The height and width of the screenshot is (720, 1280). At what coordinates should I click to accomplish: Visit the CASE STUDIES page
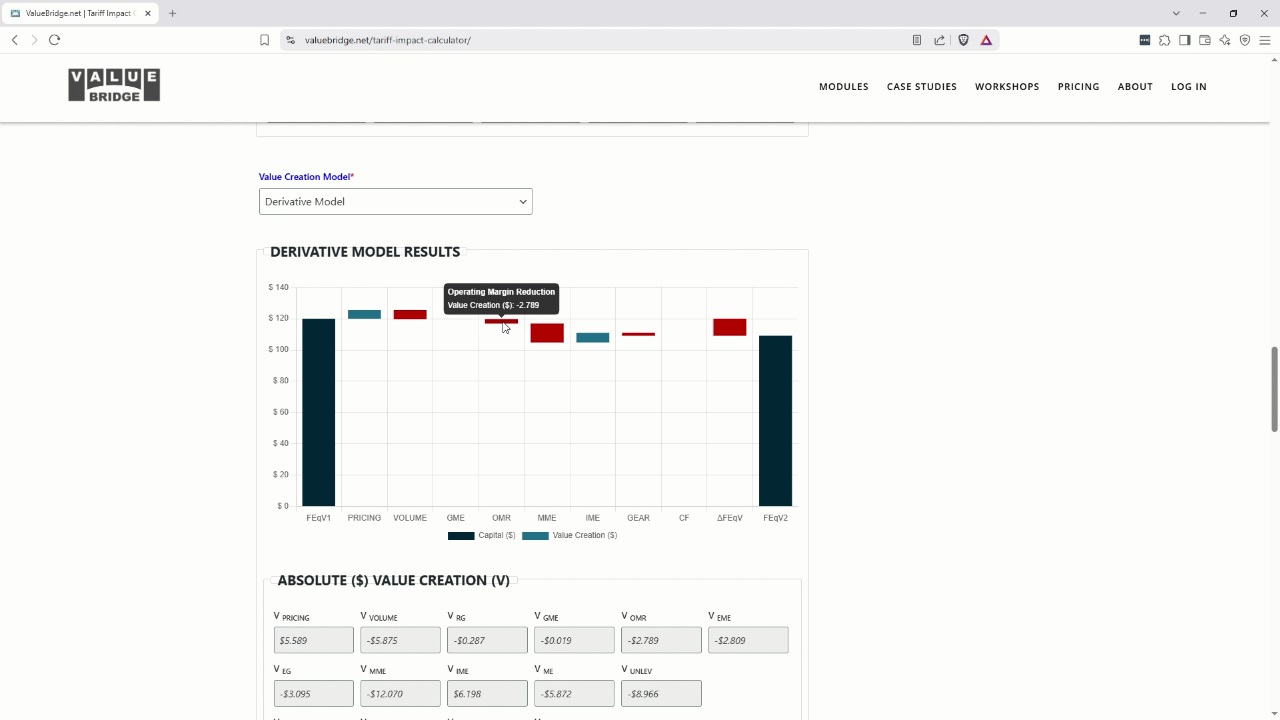(x=921, y=87)
